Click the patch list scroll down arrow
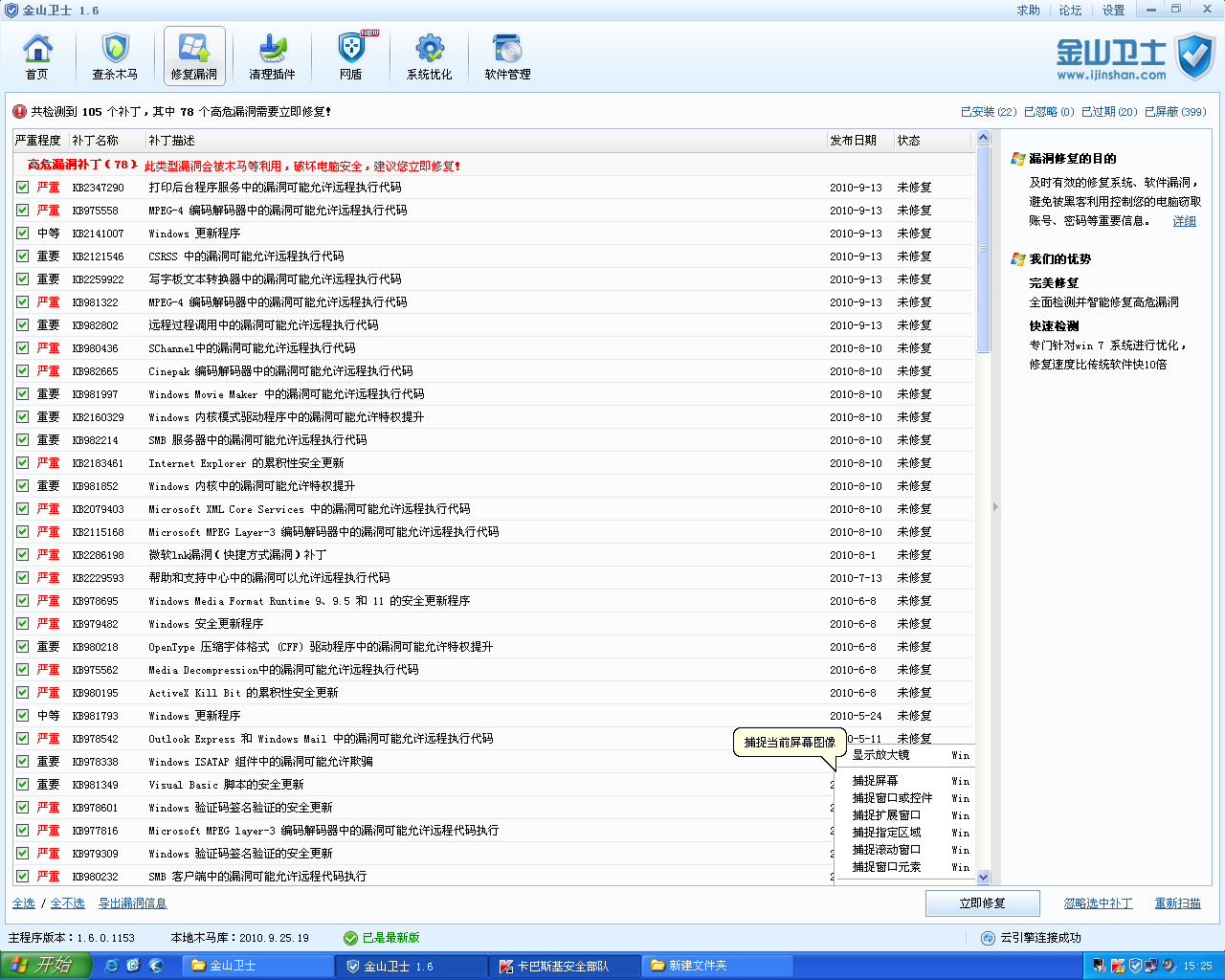This screenshot has height=980, width=1225. click(x=983, y=878)
